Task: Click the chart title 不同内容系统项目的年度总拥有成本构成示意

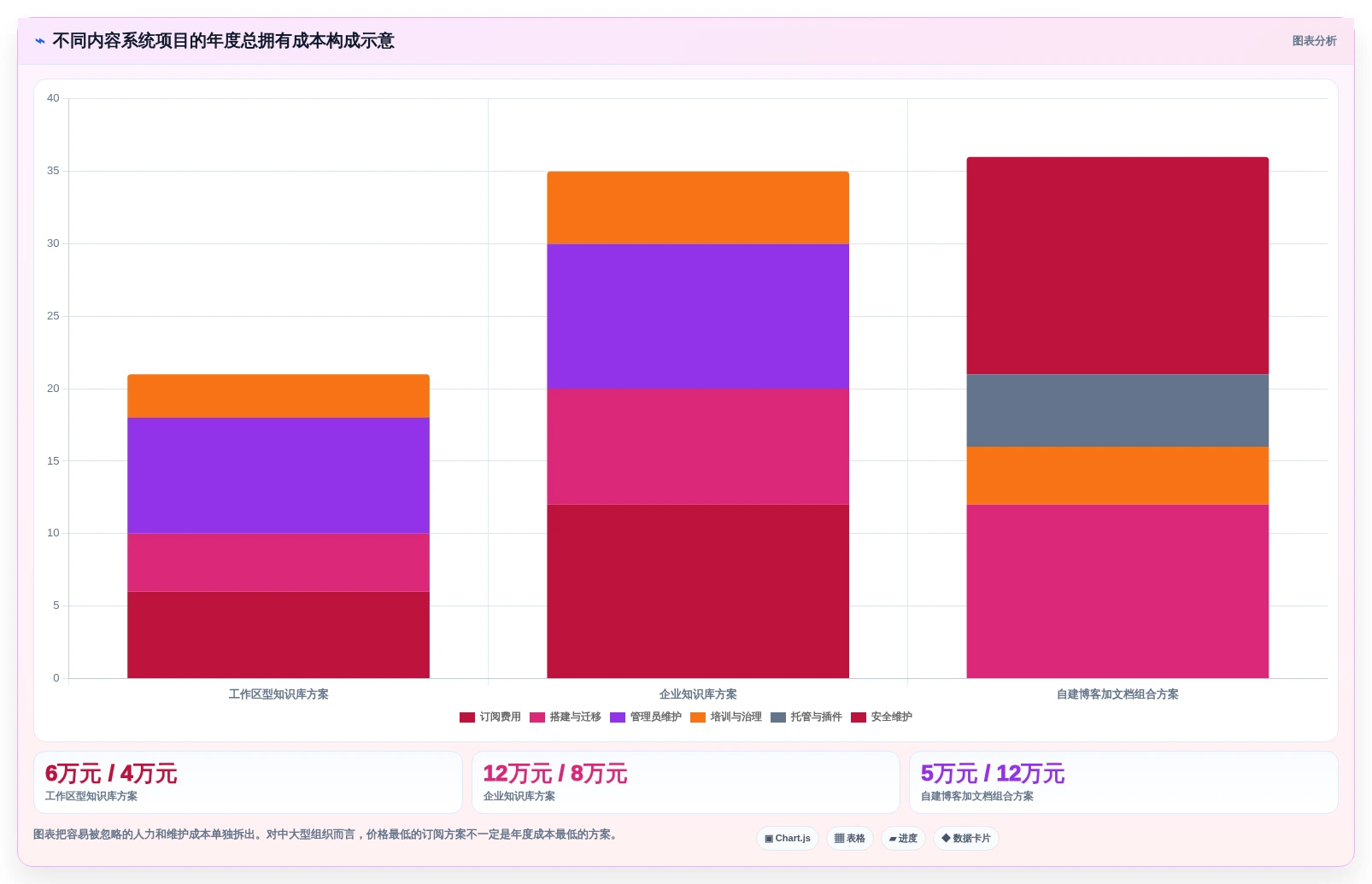Action: 223,41
